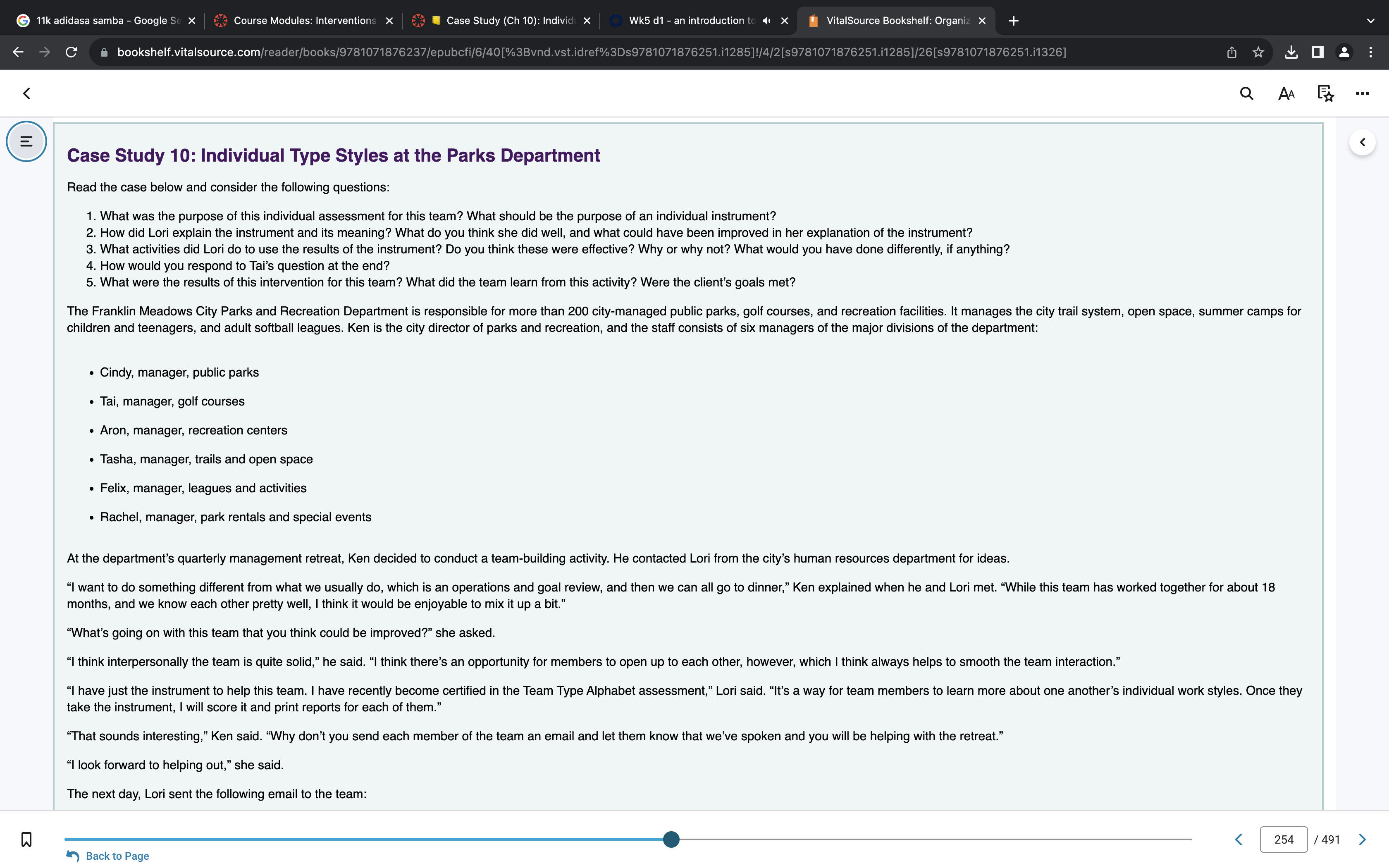Close the 11k adidasa samba tab
The image size is (1389, 868).
coord(192,21)
